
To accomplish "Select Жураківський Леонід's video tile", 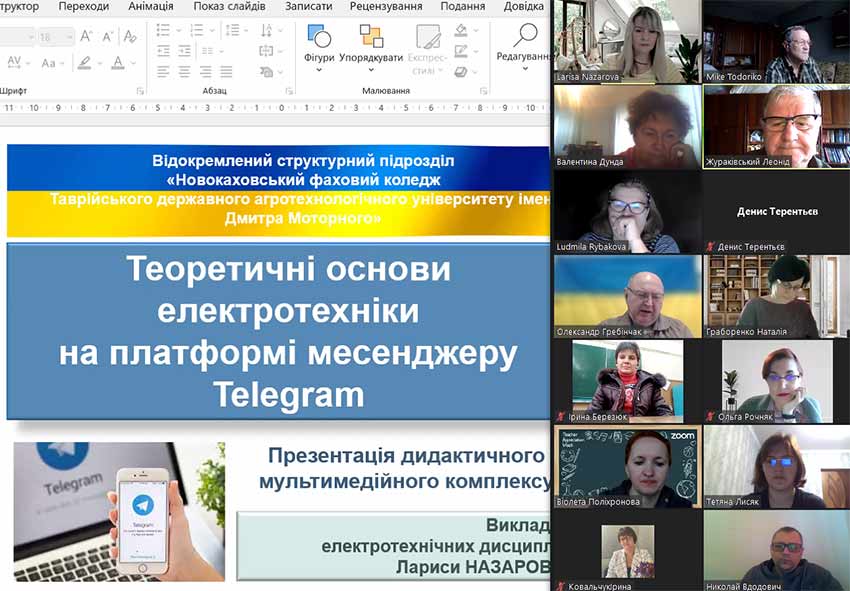I will pyautogui.click(x=775, y=125).
